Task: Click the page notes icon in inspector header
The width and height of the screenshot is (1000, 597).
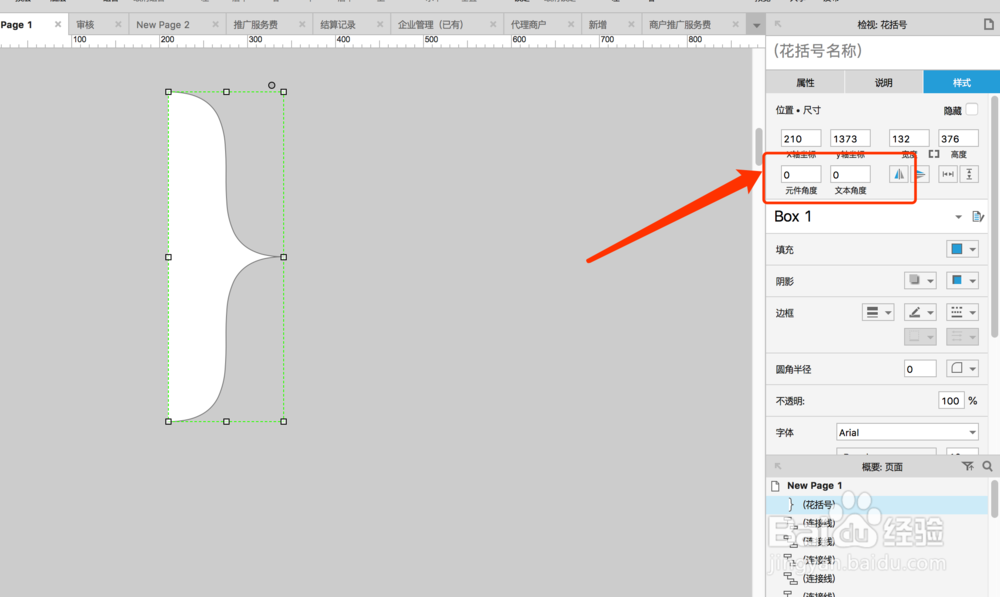Action: [x=989, y=24]
